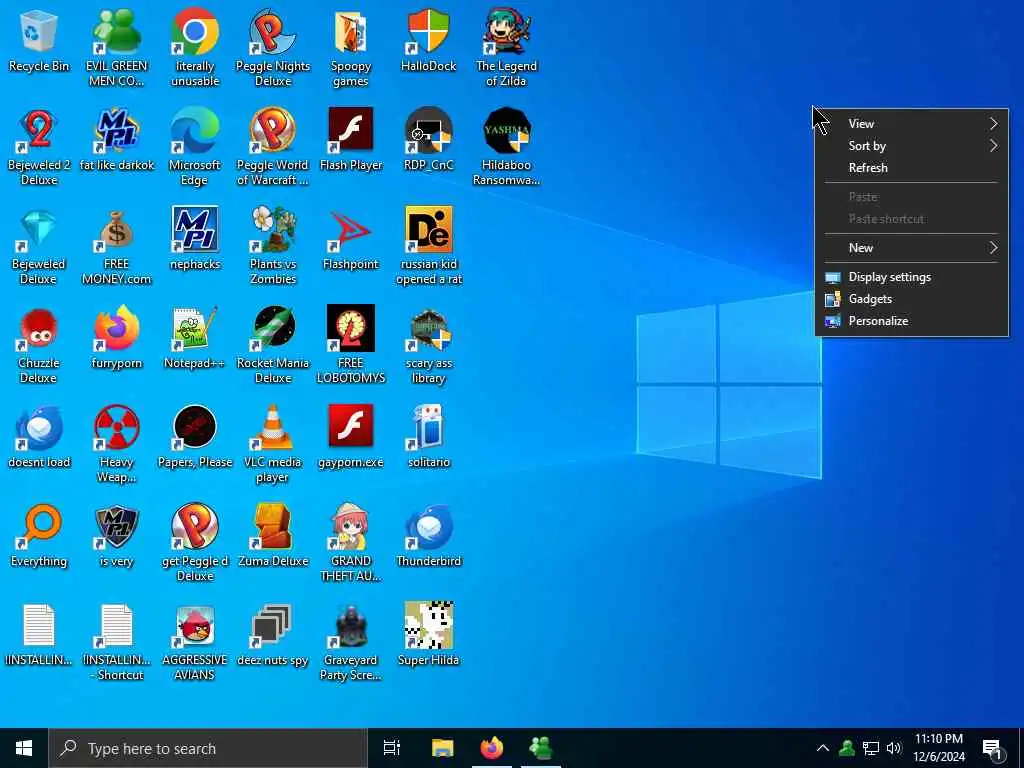1024x768 pixels.
Task: Select the Zuma Deluxe icon
Action: 273,526
